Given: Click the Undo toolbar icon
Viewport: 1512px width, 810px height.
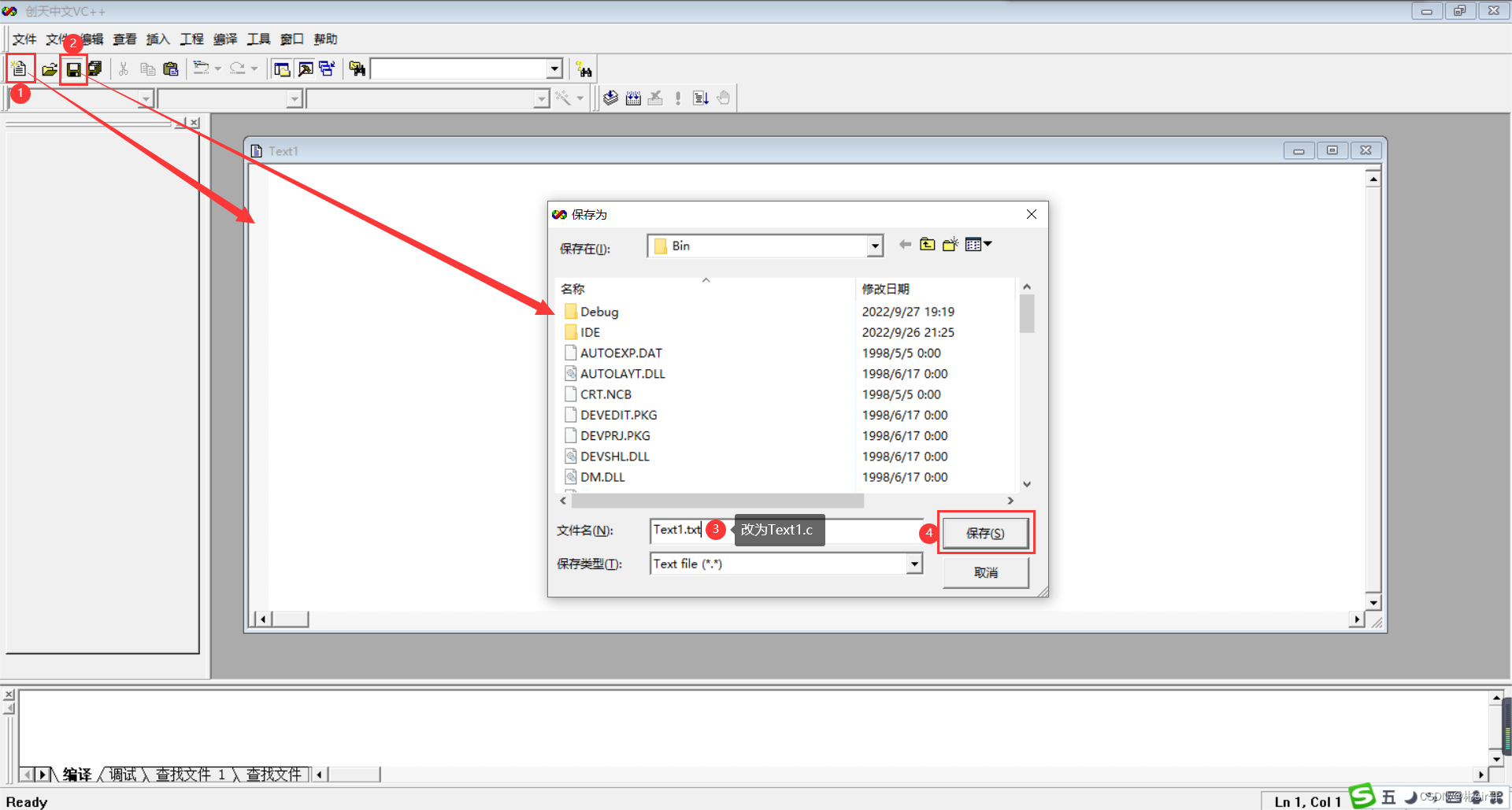Looking at the screenshot, I should pos(202,68).
